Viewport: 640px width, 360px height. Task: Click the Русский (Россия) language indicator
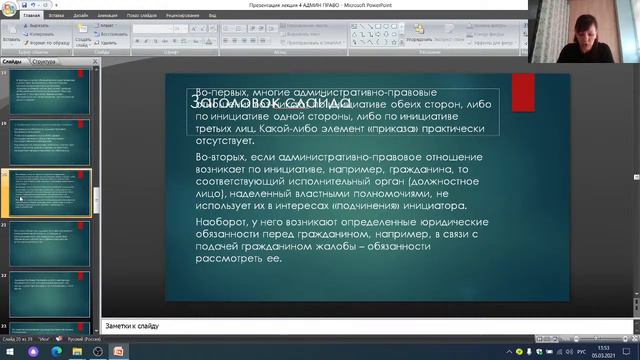point(84,339)
